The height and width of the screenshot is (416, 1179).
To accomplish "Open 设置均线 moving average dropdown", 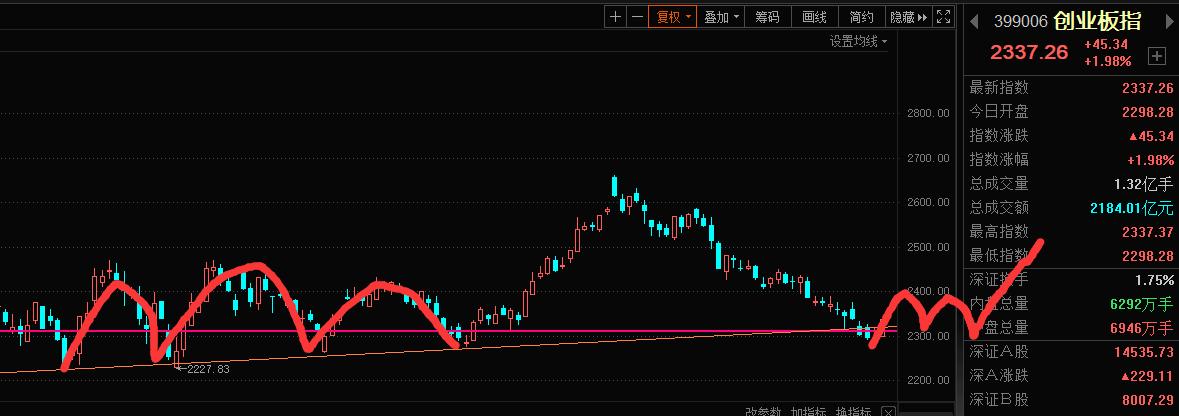I will click(x=858, y=41).
